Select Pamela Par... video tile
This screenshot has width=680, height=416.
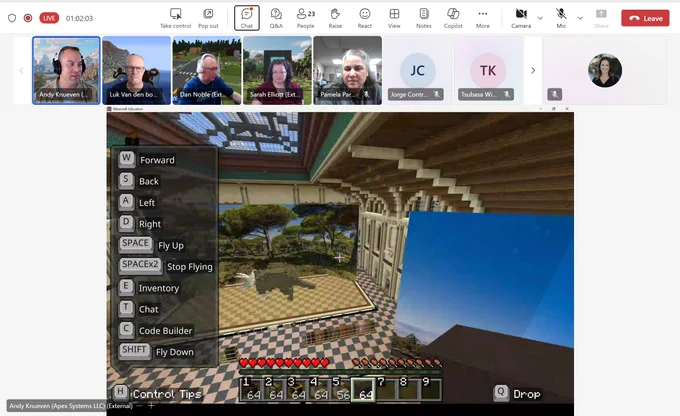point(347,70)
